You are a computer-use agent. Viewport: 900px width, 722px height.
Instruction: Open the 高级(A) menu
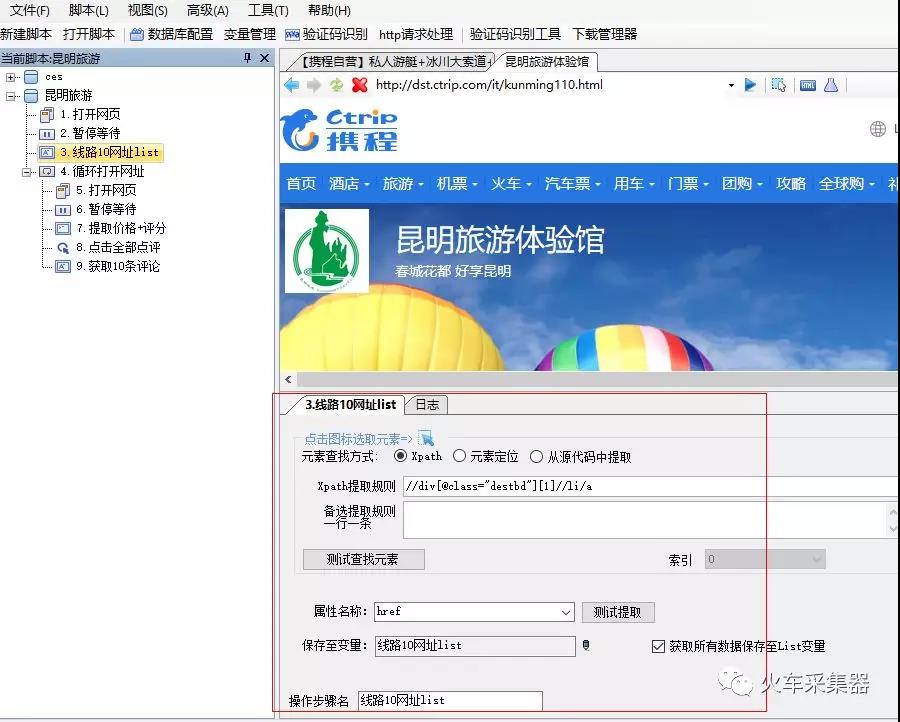(207, 10)
